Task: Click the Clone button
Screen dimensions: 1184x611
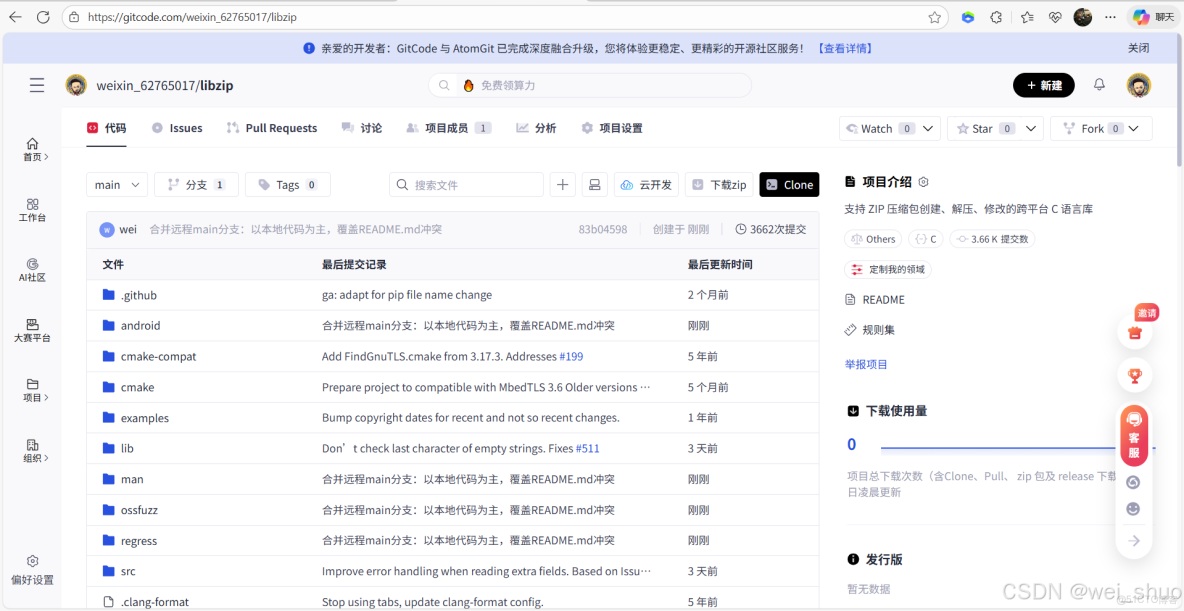Action: coord(789,184)
